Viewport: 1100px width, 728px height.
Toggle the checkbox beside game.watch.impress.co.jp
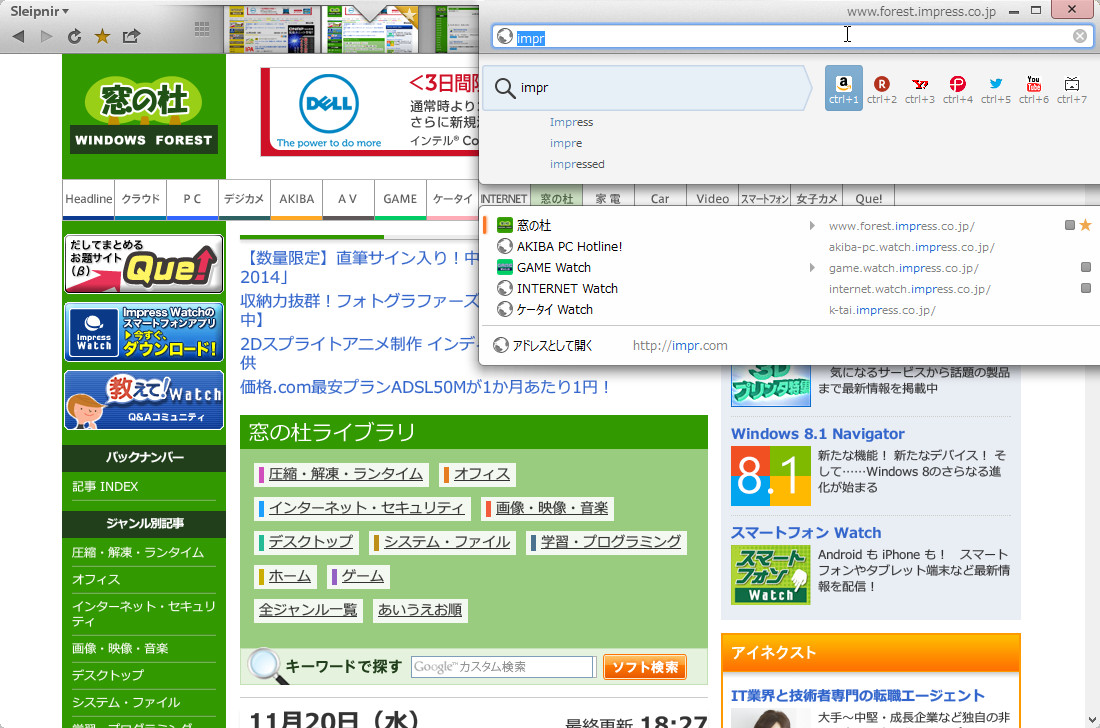click(x=1085, y=267)
